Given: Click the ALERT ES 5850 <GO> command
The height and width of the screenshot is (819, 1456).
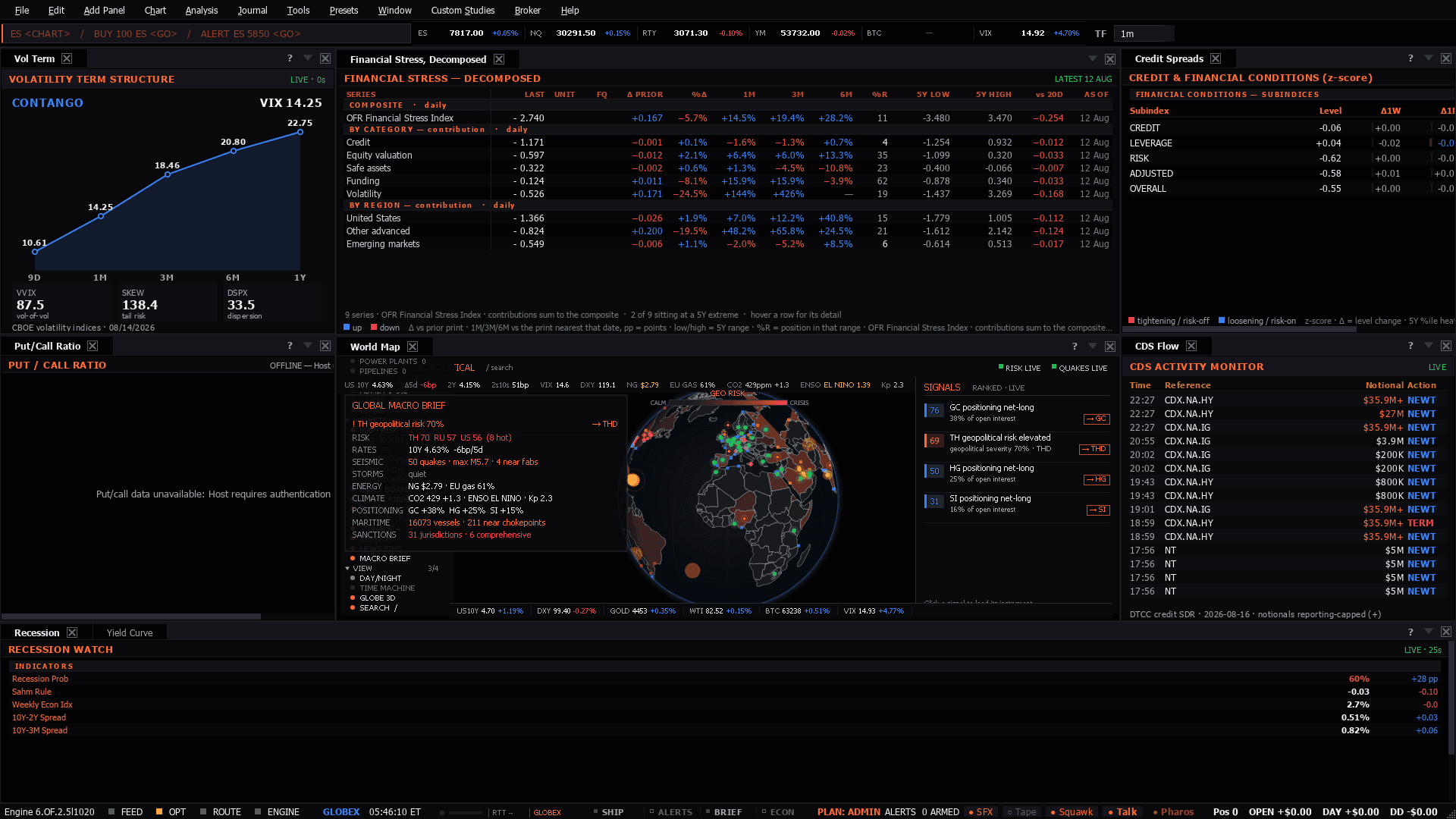Looking at the screenshot, I should pos(251,33).
